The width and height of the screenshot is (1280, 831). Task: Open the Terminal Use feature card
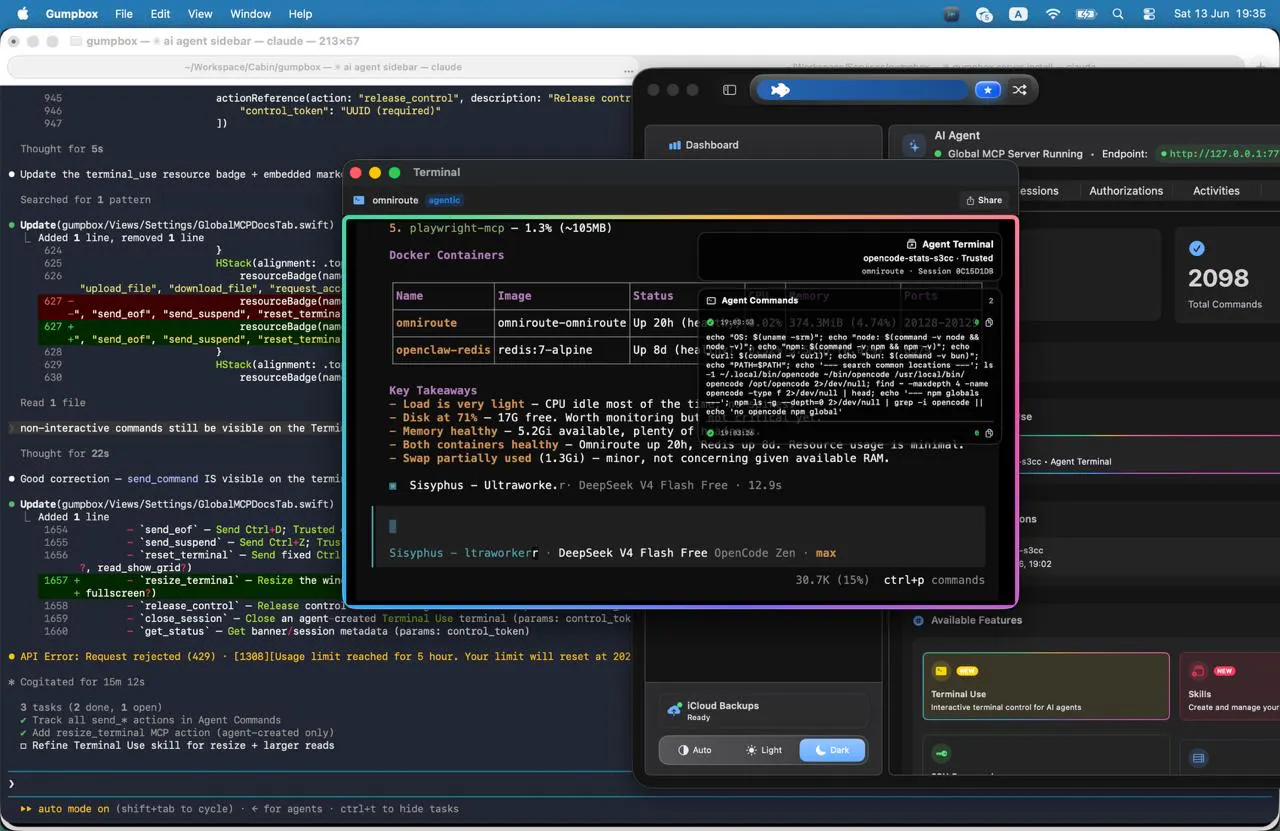click(x=1046, y=686)
